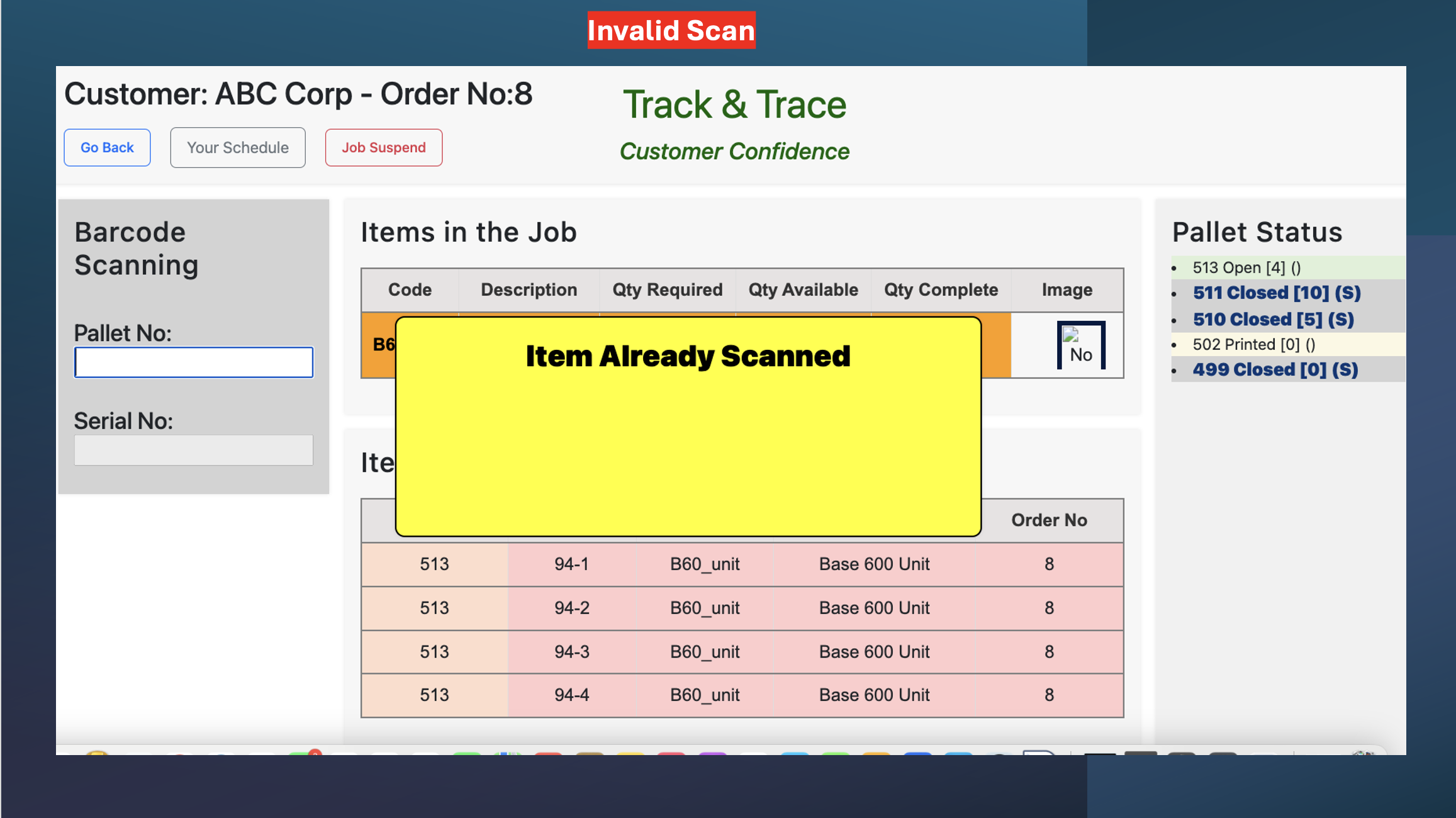1456x818 pixels.
Task: Dismiss the Item Already Scanned yellow popup
Action: click(688, 428)
